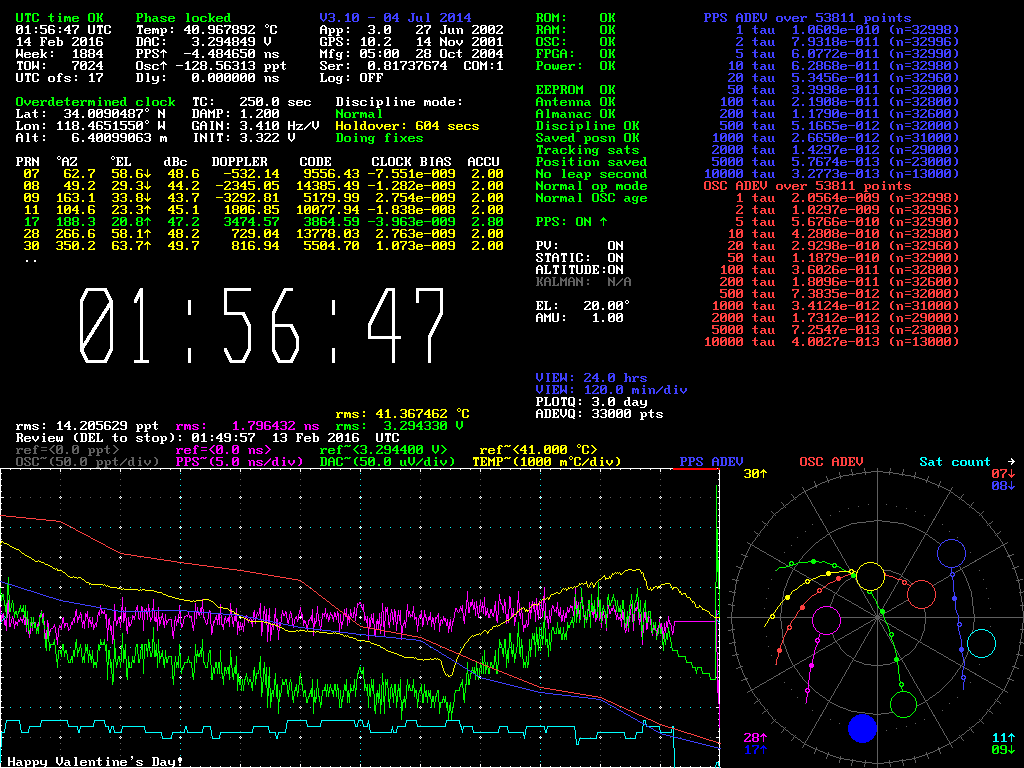Click the blue 08↓ label beside sky plot
This screenshot has height=768, width=1024.
tap(1003, 486)
